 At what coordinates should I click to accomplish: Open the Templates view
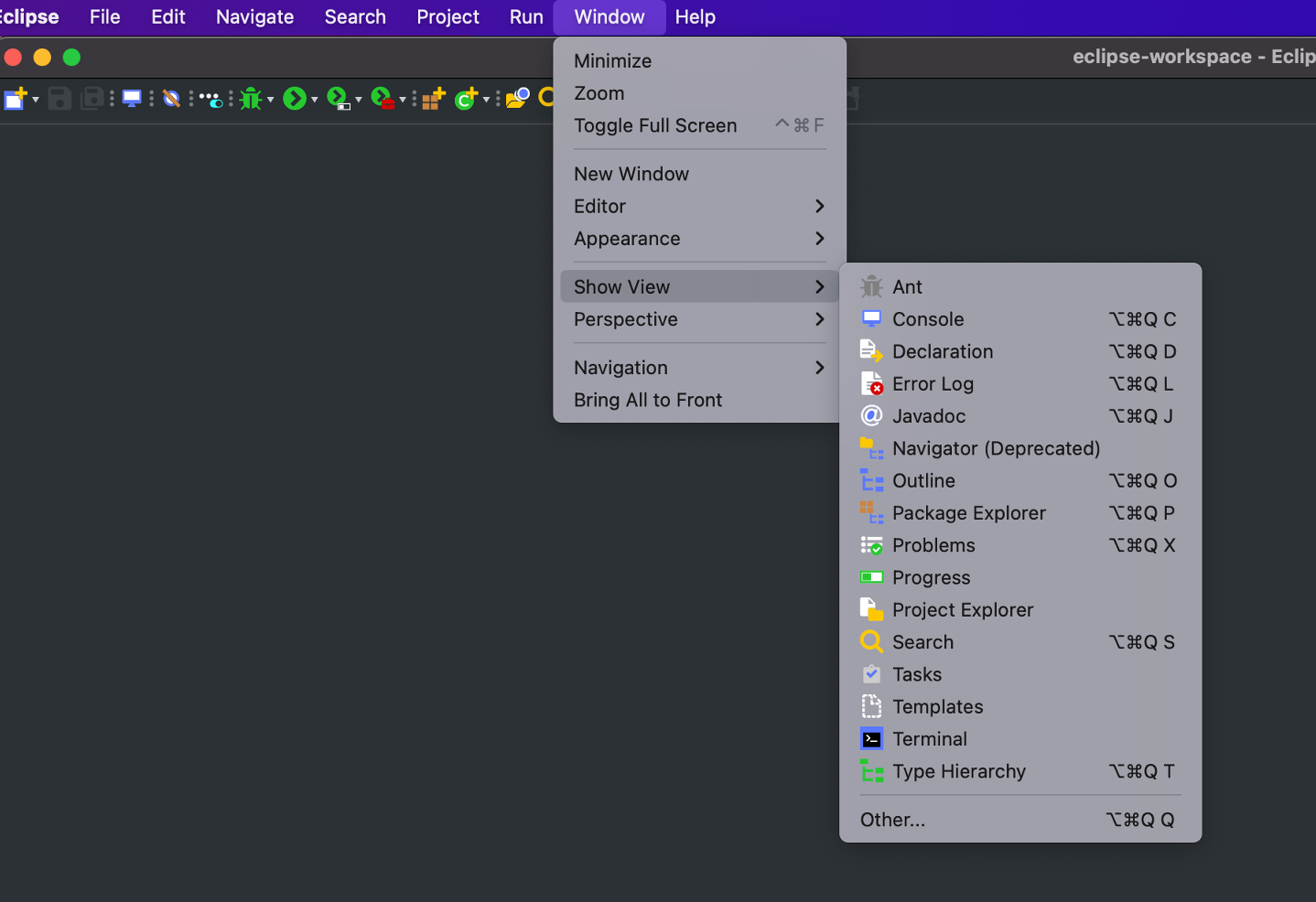[1020, 707]
